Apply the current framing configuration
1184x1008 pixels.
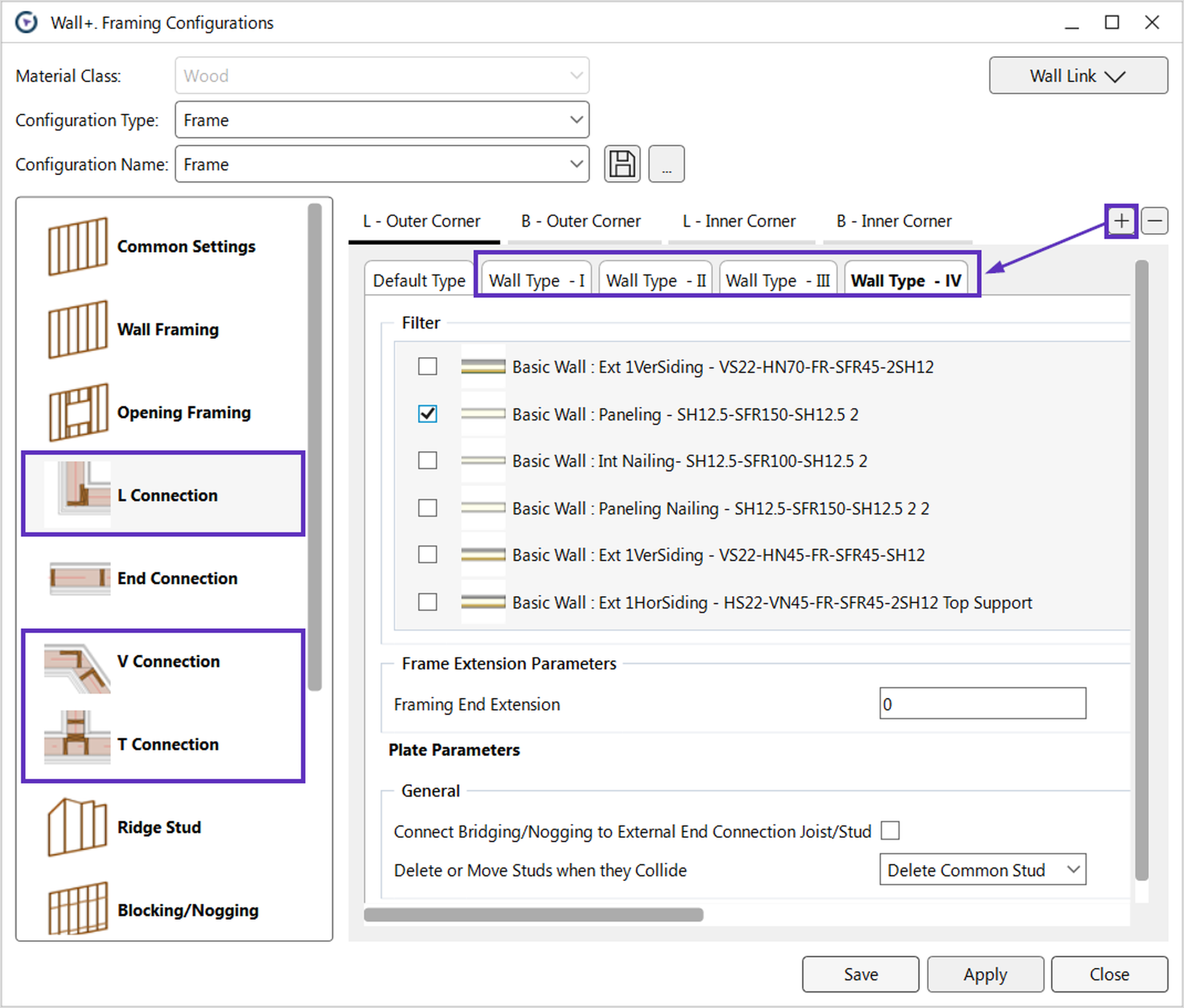click(985, 974)
